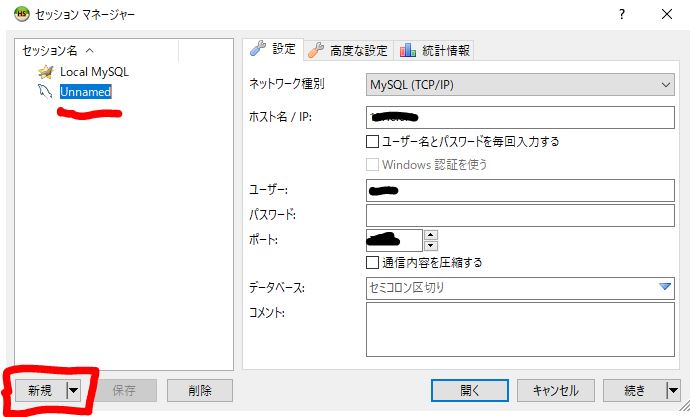Expand the 新規 button dropdown arrow
The image size is (690, 417).
click(x=73, y=390)
